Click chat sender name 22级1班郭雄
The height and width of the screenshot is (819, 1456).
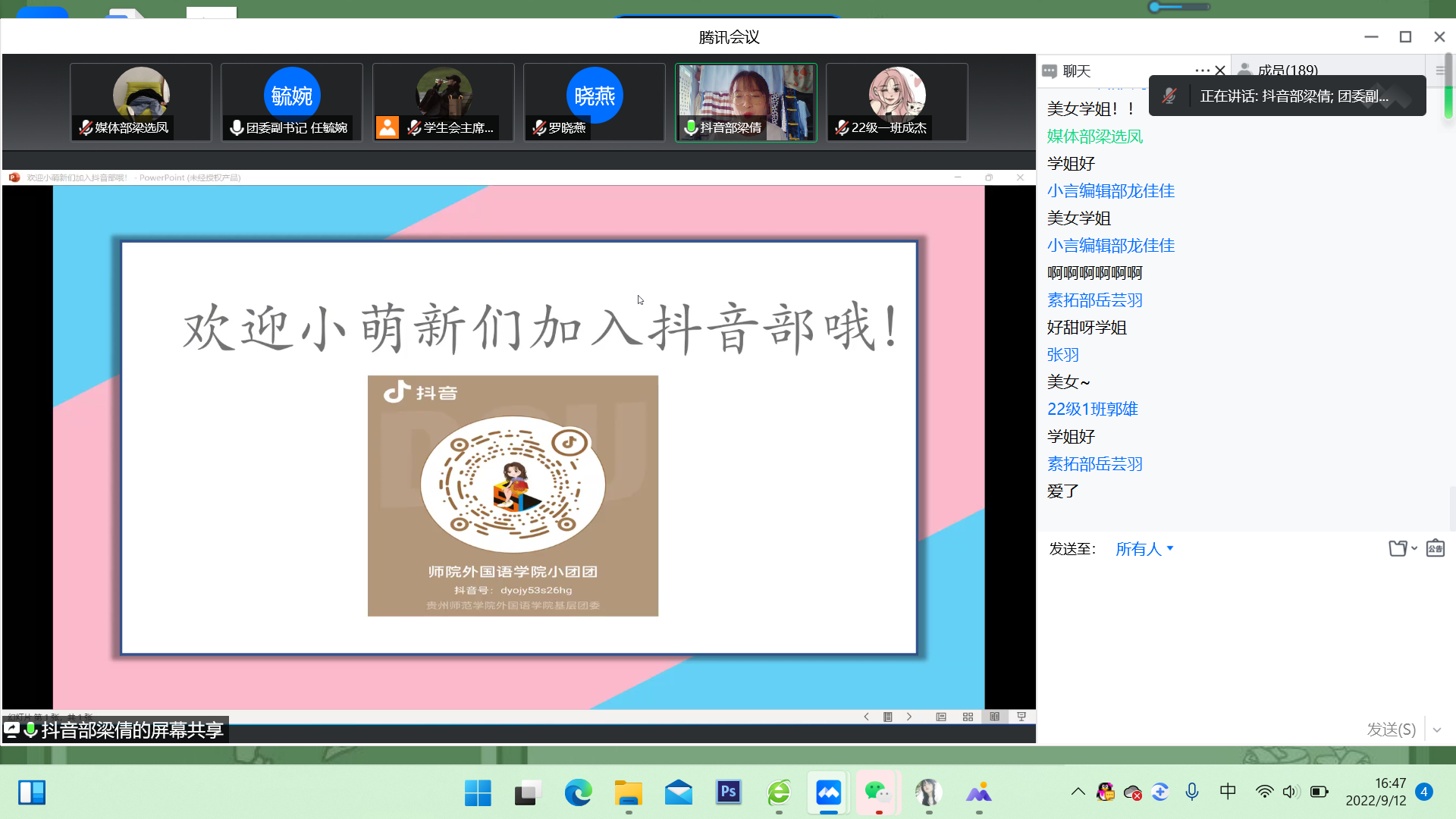[x=1093, y=409]
